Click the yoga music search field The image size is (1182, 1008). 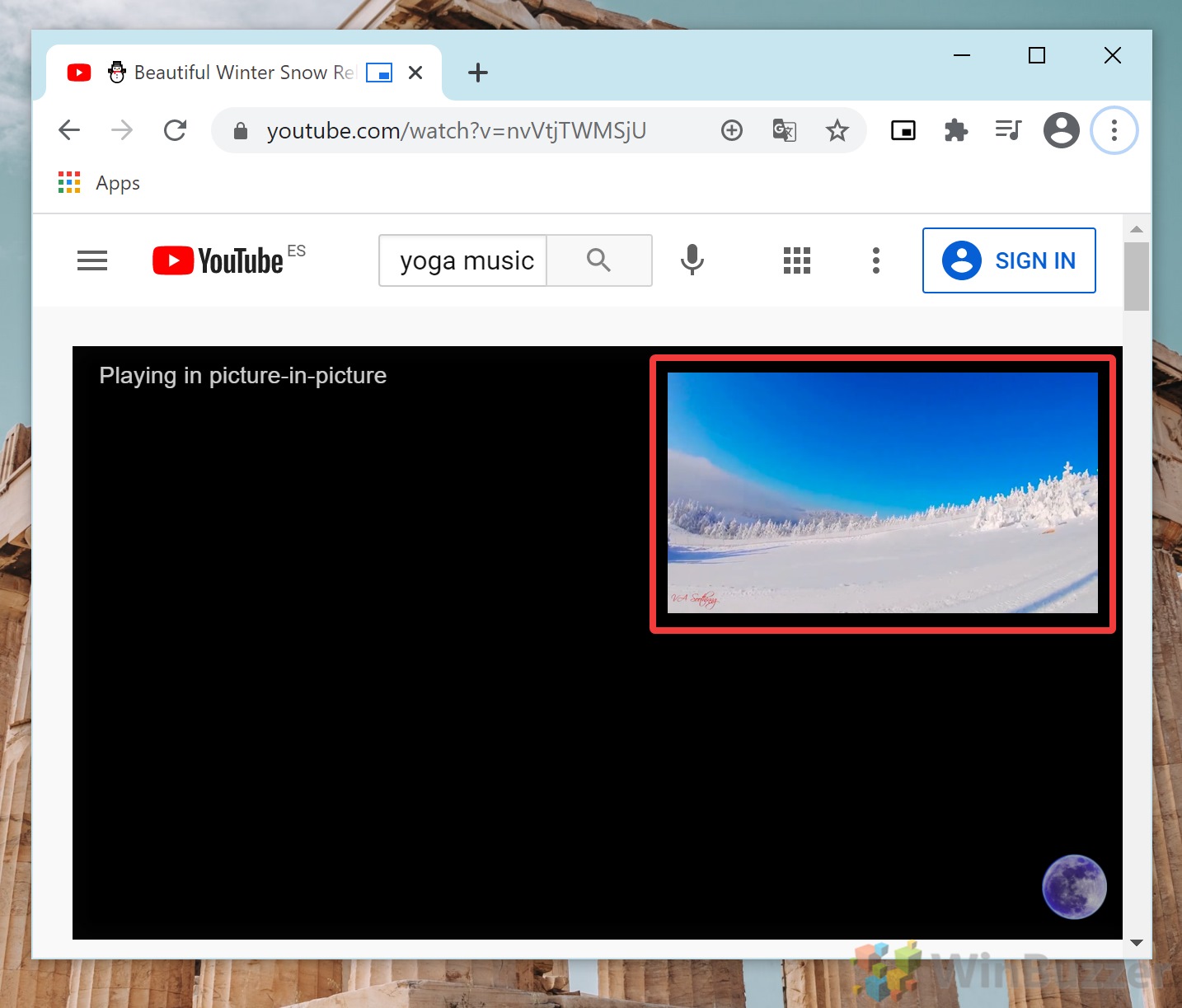[463, 260]
